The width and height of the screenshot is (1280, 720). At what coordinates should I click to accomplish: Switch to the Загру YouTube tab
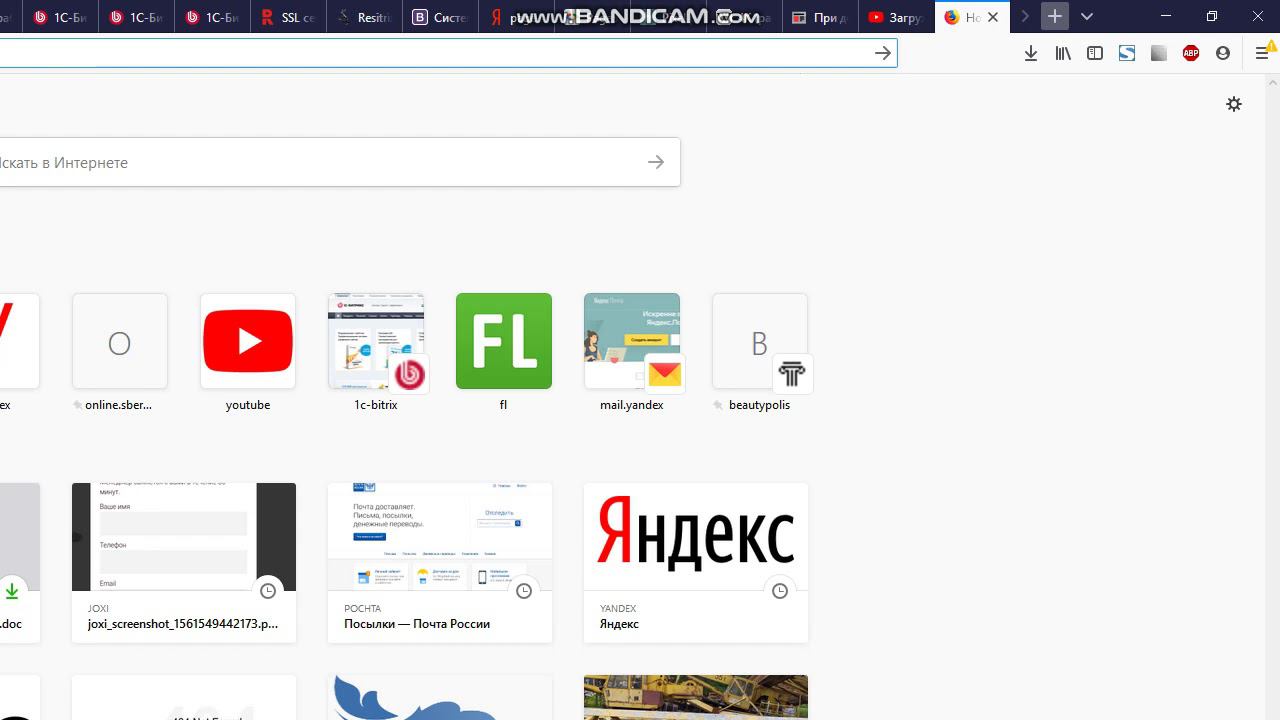click(897, 17)
